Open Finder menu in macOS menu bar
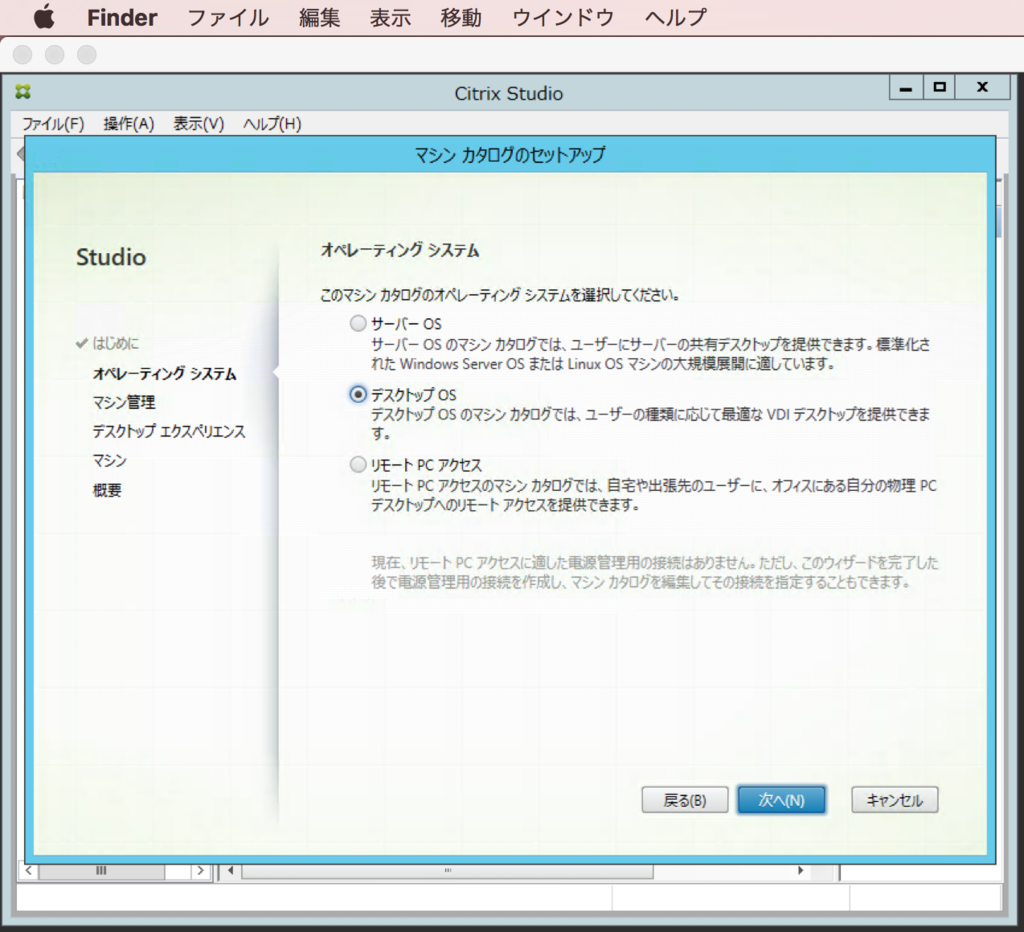 click(x=122, y=18)
